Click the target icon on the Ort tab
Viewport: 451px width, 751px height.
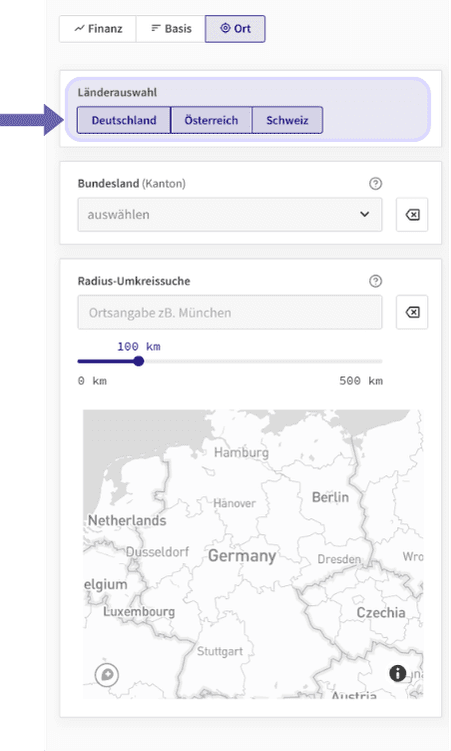225,28
